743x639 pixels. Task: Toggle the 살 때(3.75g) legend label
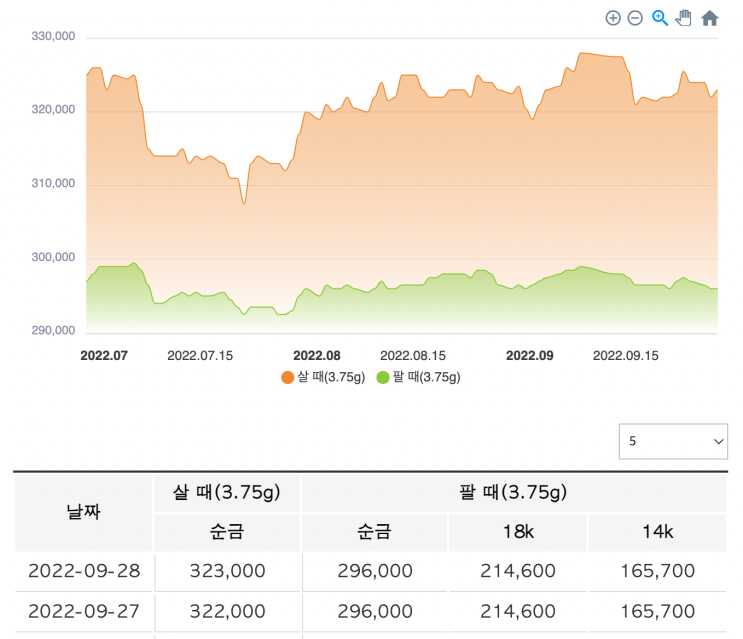tap(331, 377)
